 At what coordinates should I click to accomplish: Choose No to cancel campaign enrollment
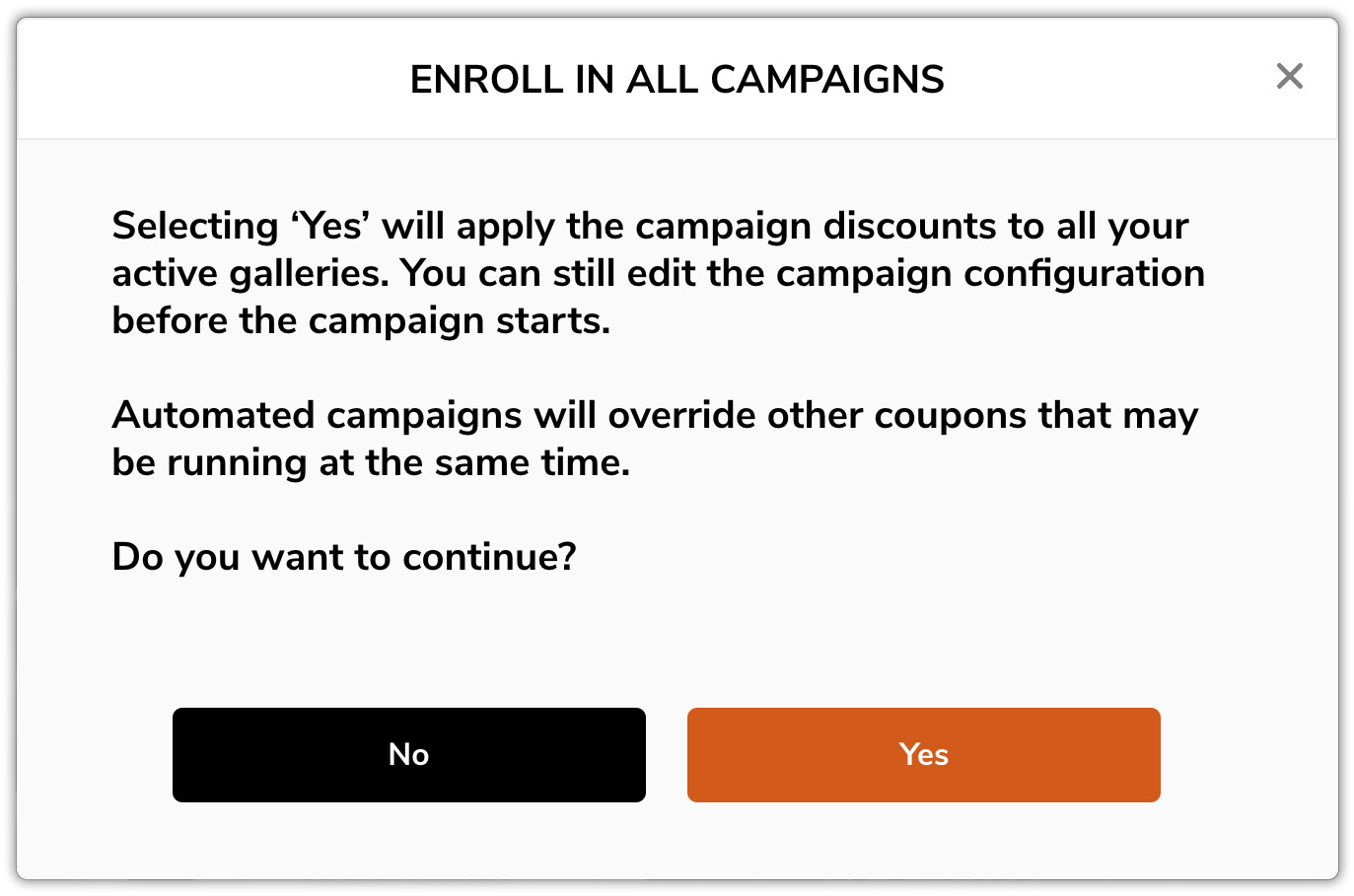tap(409, 754)
